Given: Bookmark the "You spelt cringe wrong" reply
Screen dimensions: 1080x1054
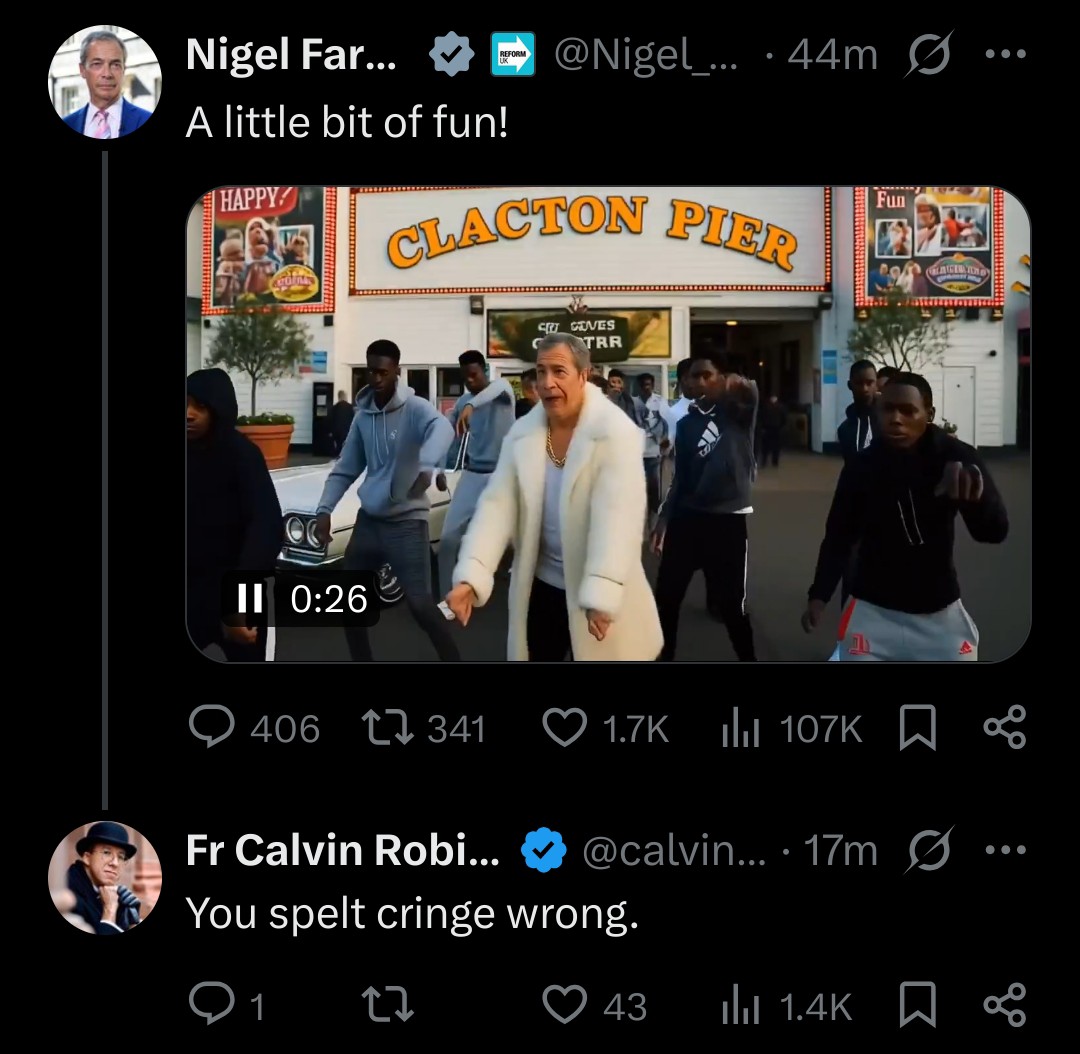Looking at the screenshot, I should click(918, 1006).
